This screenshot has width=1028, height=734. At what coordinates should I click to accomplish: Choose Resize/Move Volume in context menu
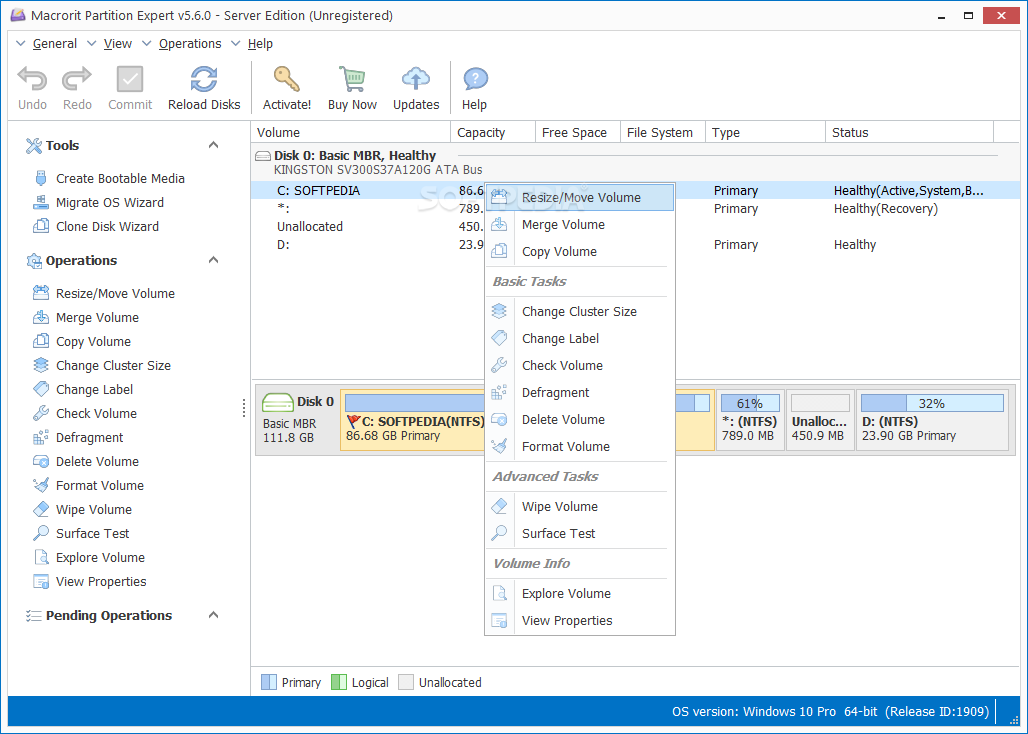click(580, 197)
